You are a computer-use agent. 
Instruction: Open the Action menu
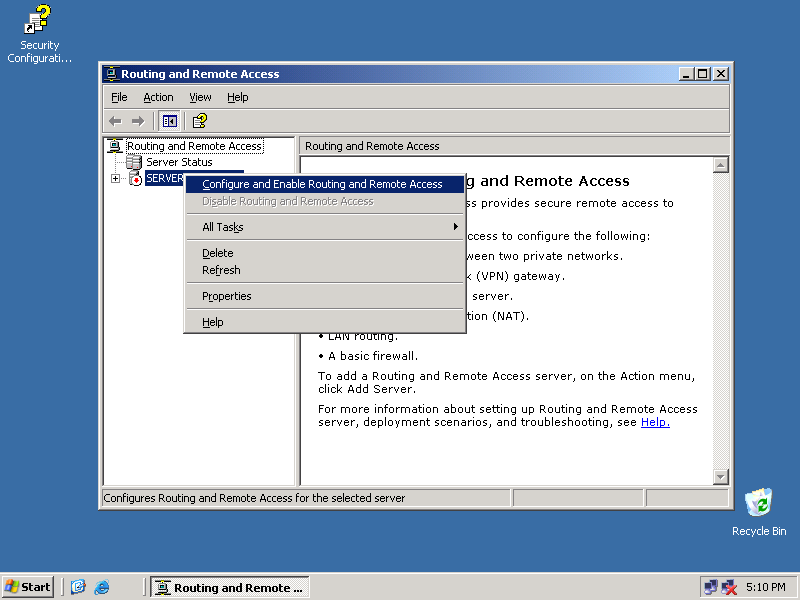[x=158, y=97]
